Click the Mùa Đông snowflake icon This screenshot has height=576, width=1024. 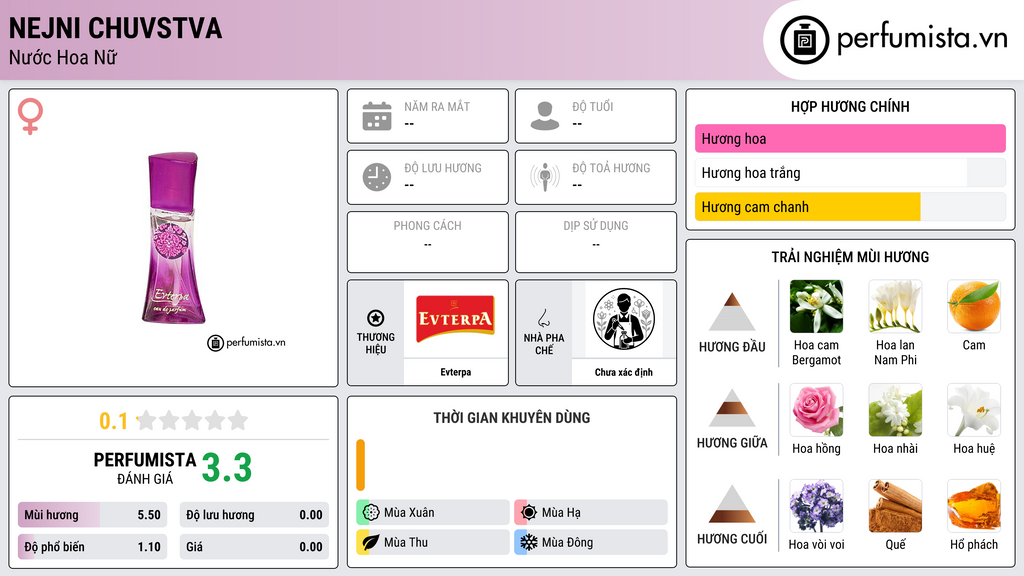pos(529,542)
